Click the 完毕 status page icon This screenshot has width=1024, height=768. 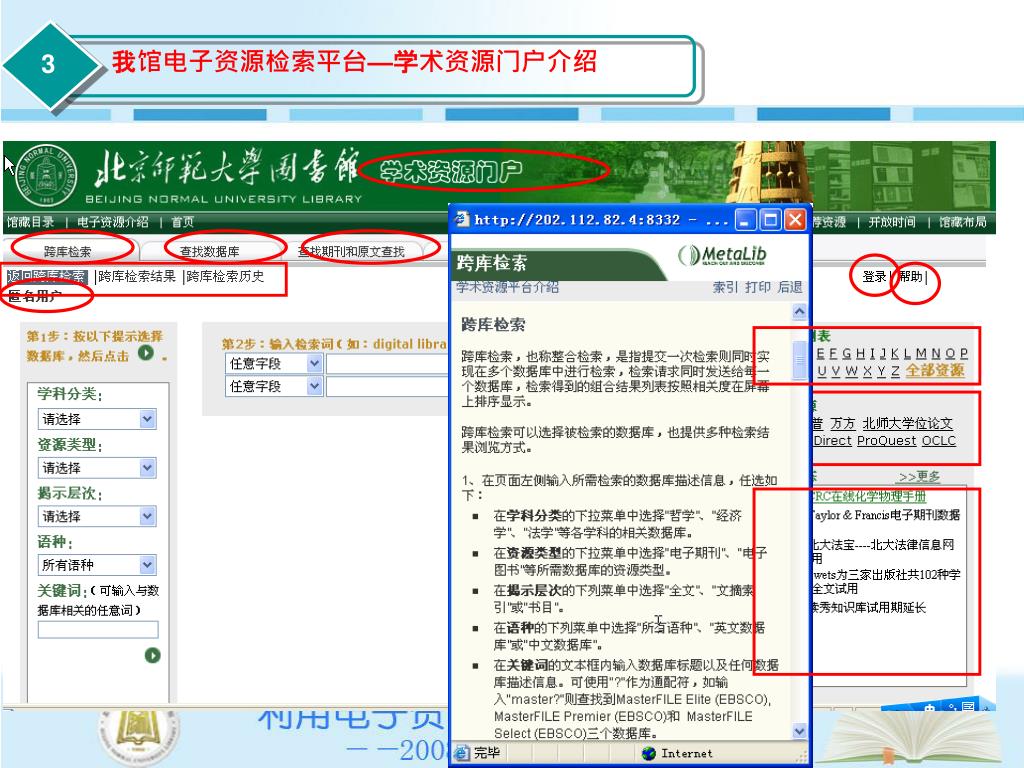tap(462, 753)
